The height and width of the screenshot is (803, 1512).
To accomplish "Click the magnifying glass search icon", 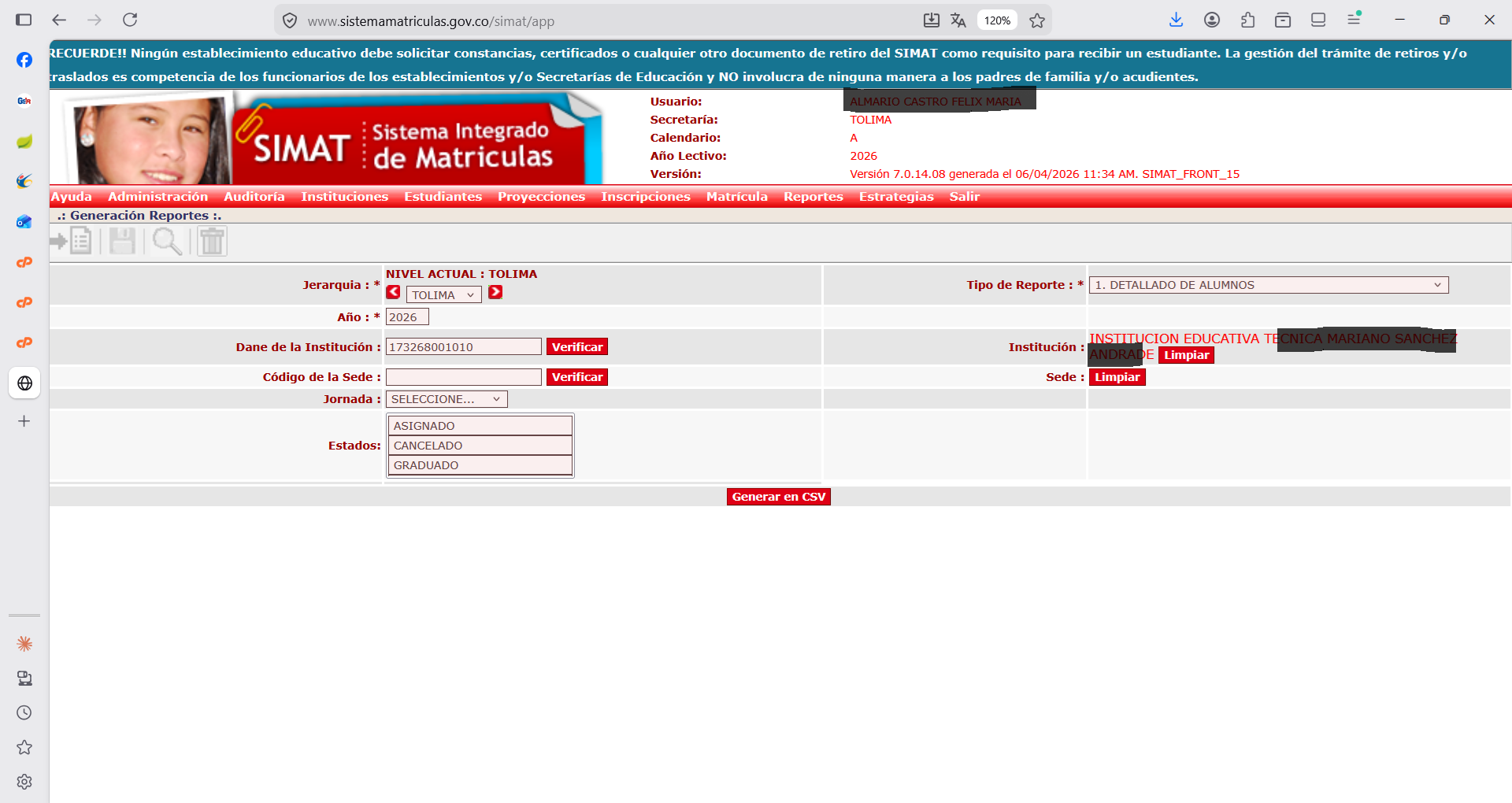I will coord(167,241).
